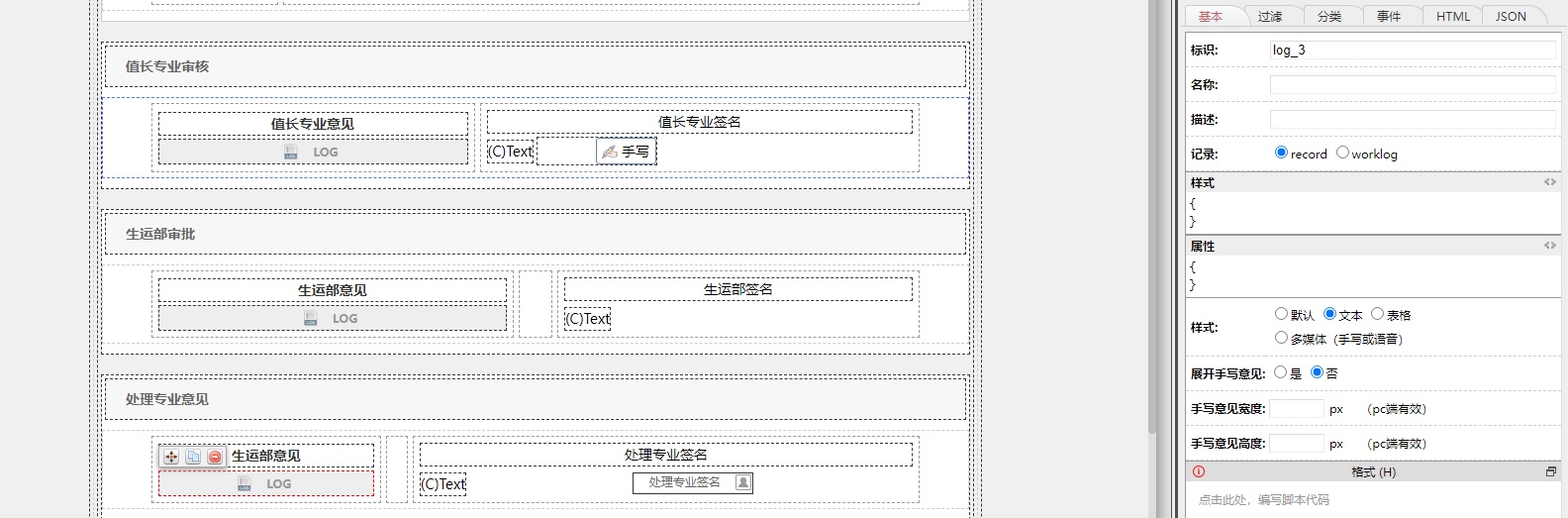Click the 手写 handwriting button
This screenshot has height=518, width=1568.
(627, 152)
